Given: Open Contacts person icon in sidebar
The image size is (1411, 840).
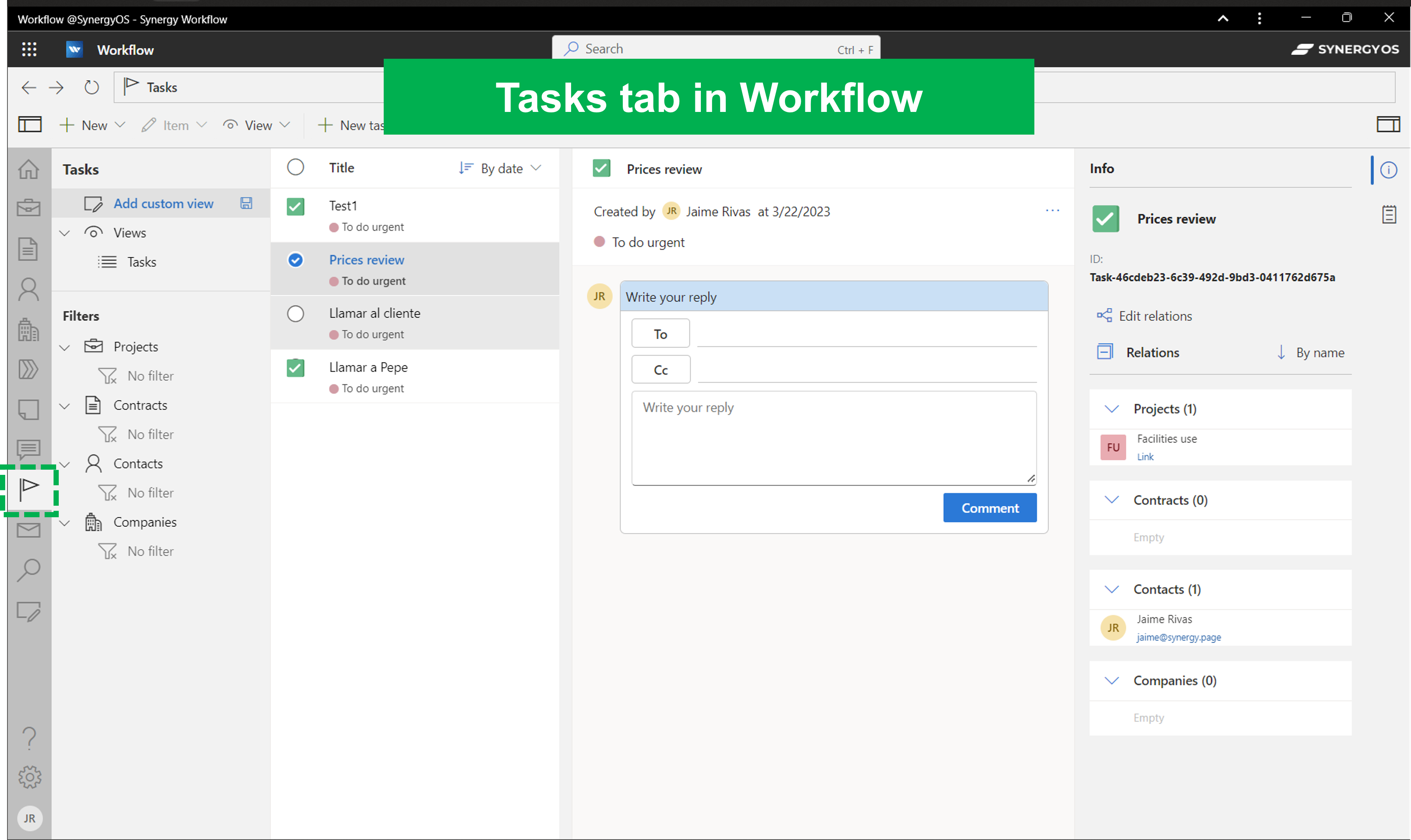Looking at the screenshot, I should (x=28, y=289).
